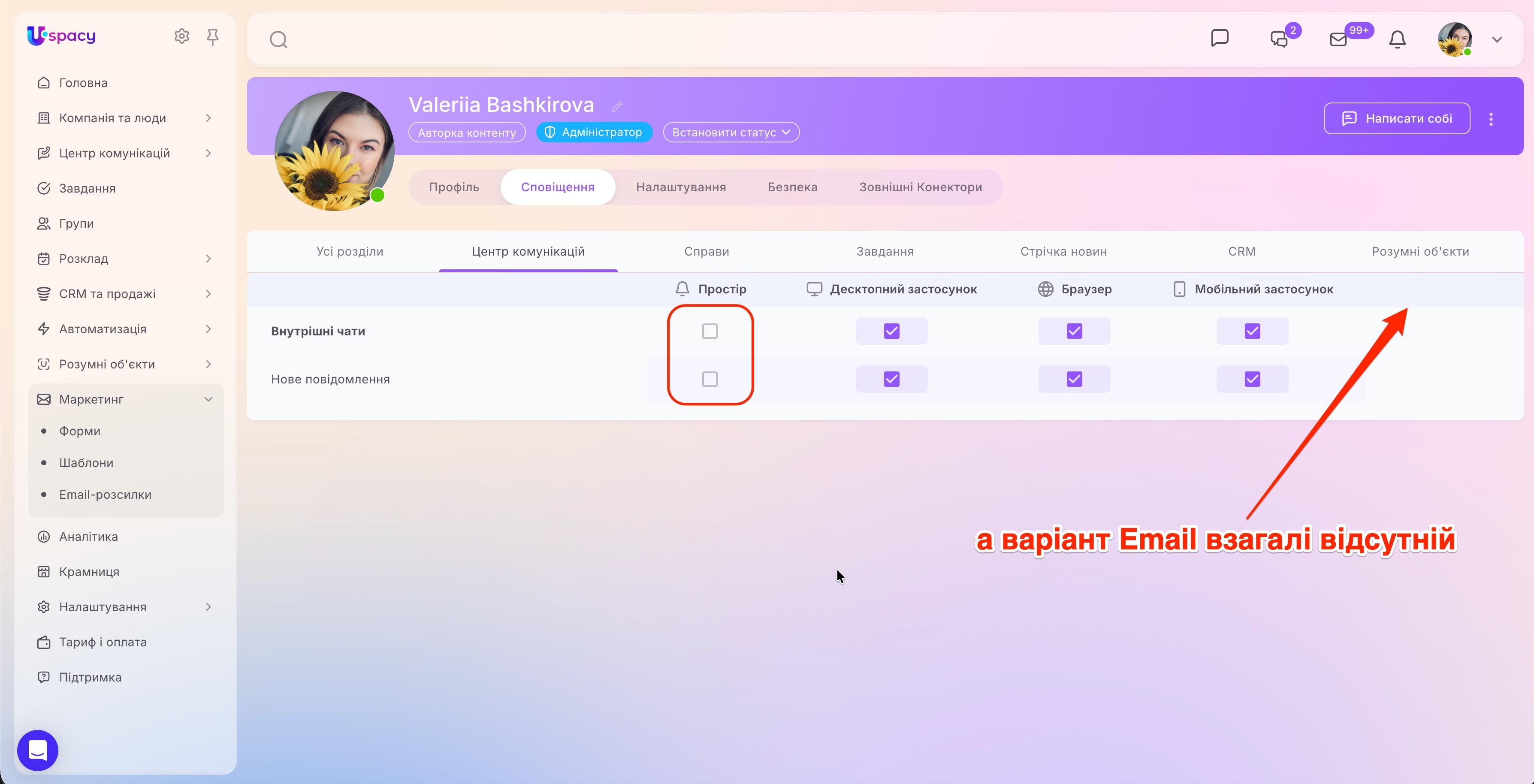This screenshot has width=1534, height=784.
Task: Switch to Безпека tab
Action: (x=792, y=187)
